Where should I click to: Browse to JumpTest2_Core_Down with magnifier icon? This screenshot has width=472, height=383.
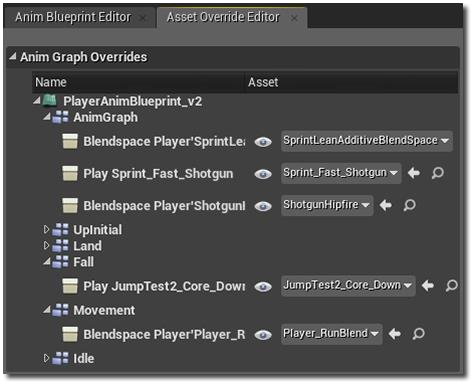(x=451, y=285)
